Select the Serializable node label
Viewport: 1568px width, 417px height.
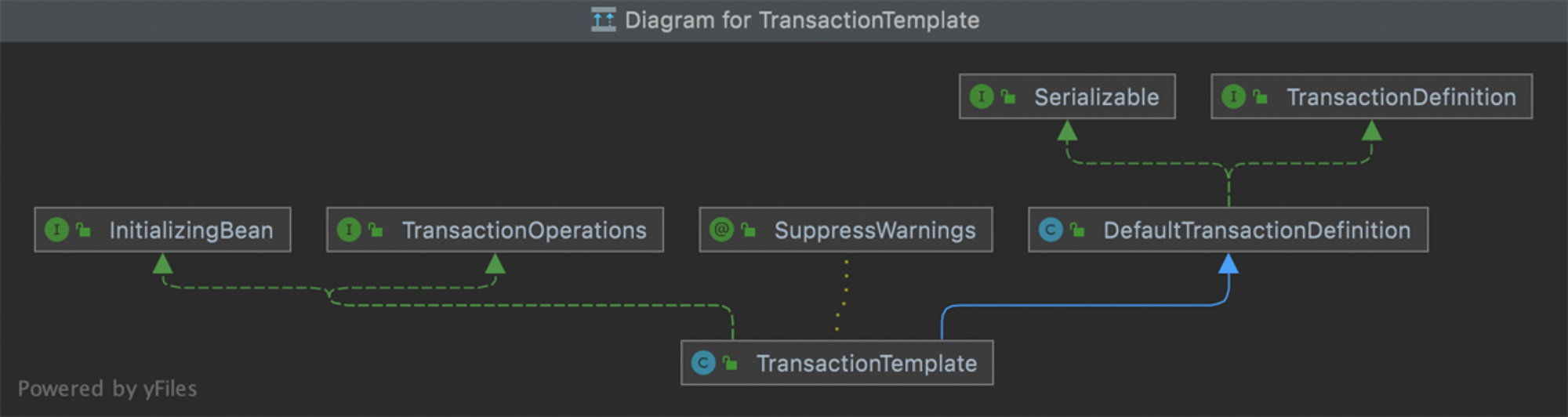coord(1096,97)
